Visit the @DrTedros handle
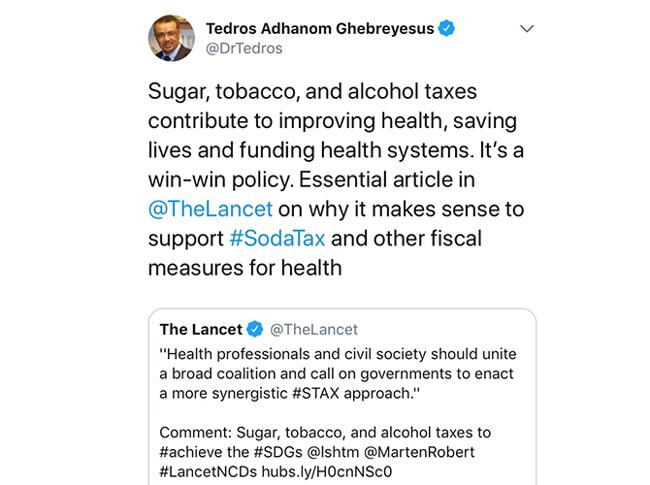This screenshot has height=485, width=650. (x=244, y=49)
